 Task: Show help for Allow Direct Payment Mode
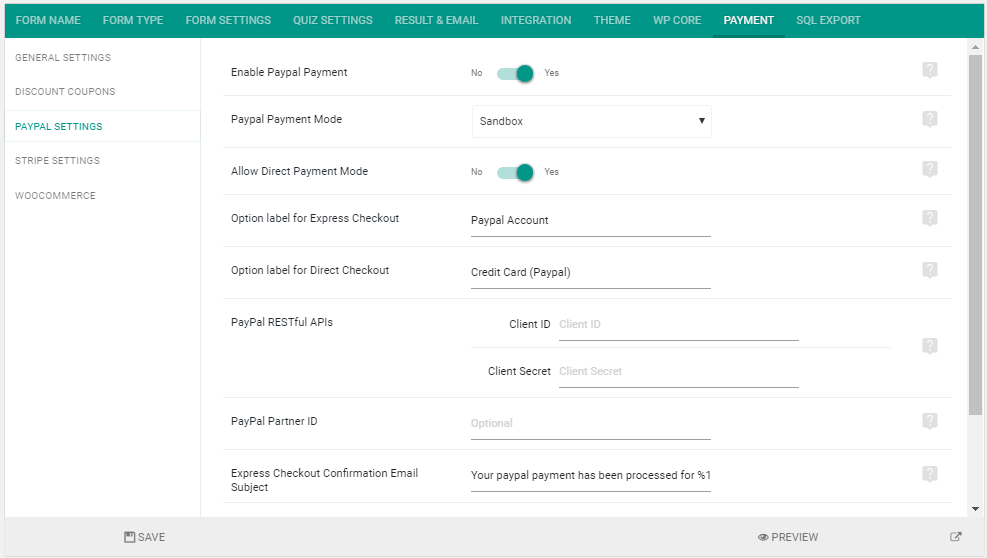coord(930,169)
